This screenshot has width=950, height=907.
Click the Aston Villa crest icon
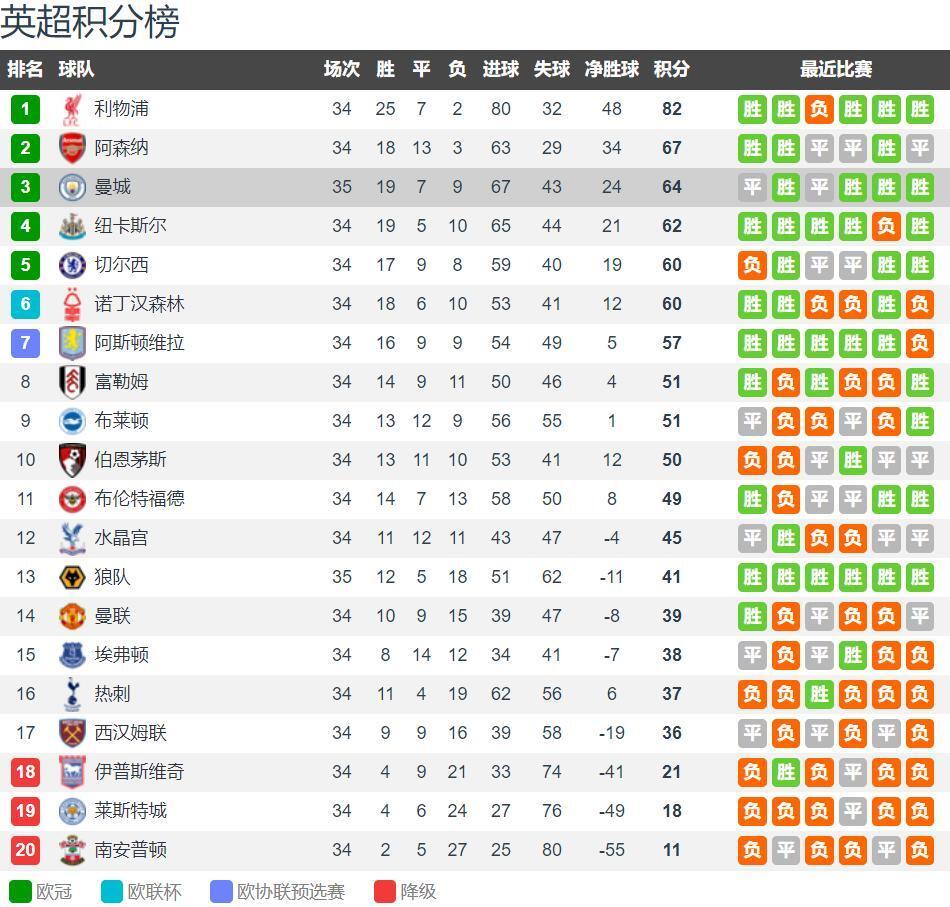pos(72,343)
